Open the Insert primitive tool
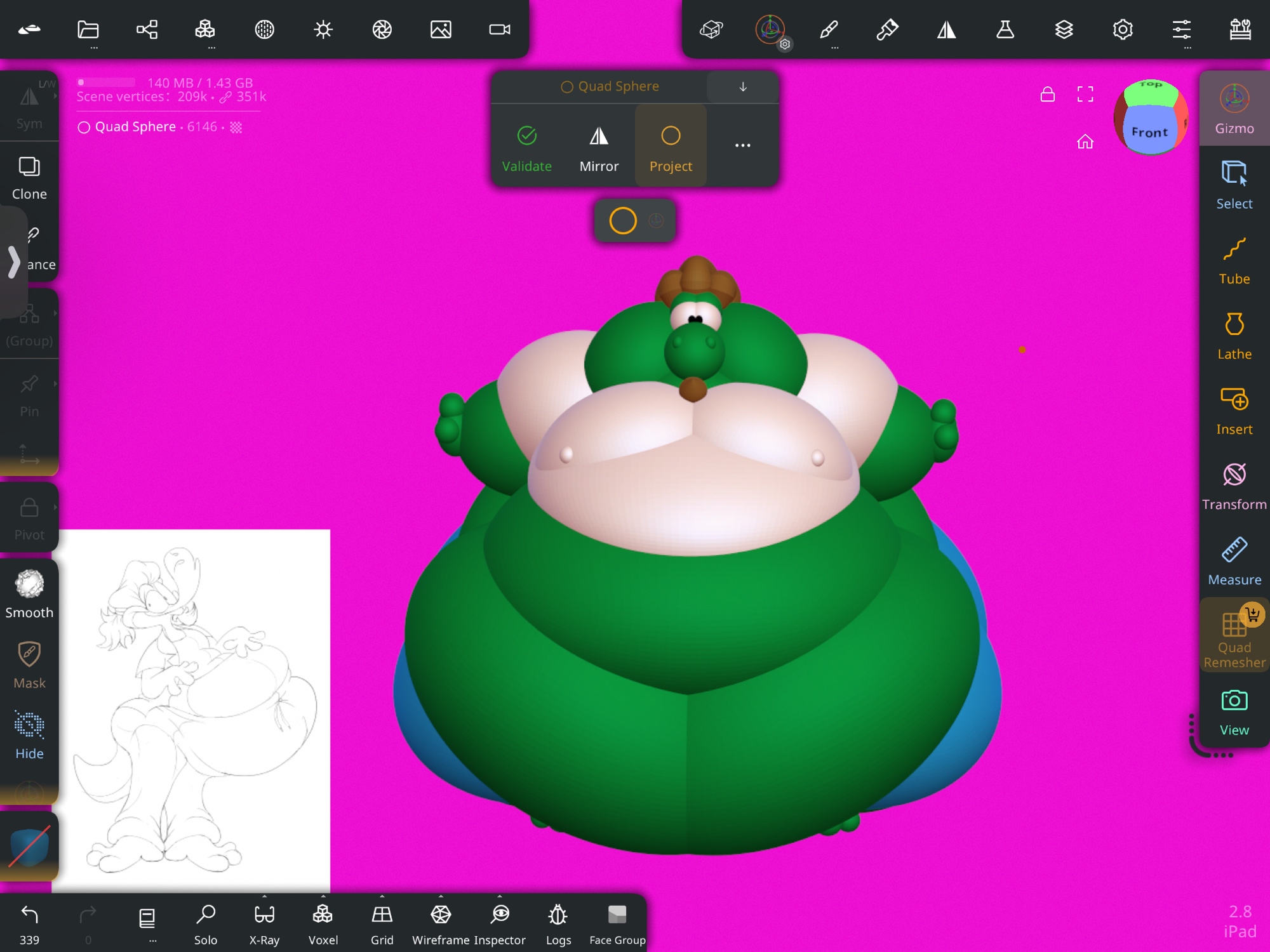Screen dimensions: 1270x952 coord(1234,411)
